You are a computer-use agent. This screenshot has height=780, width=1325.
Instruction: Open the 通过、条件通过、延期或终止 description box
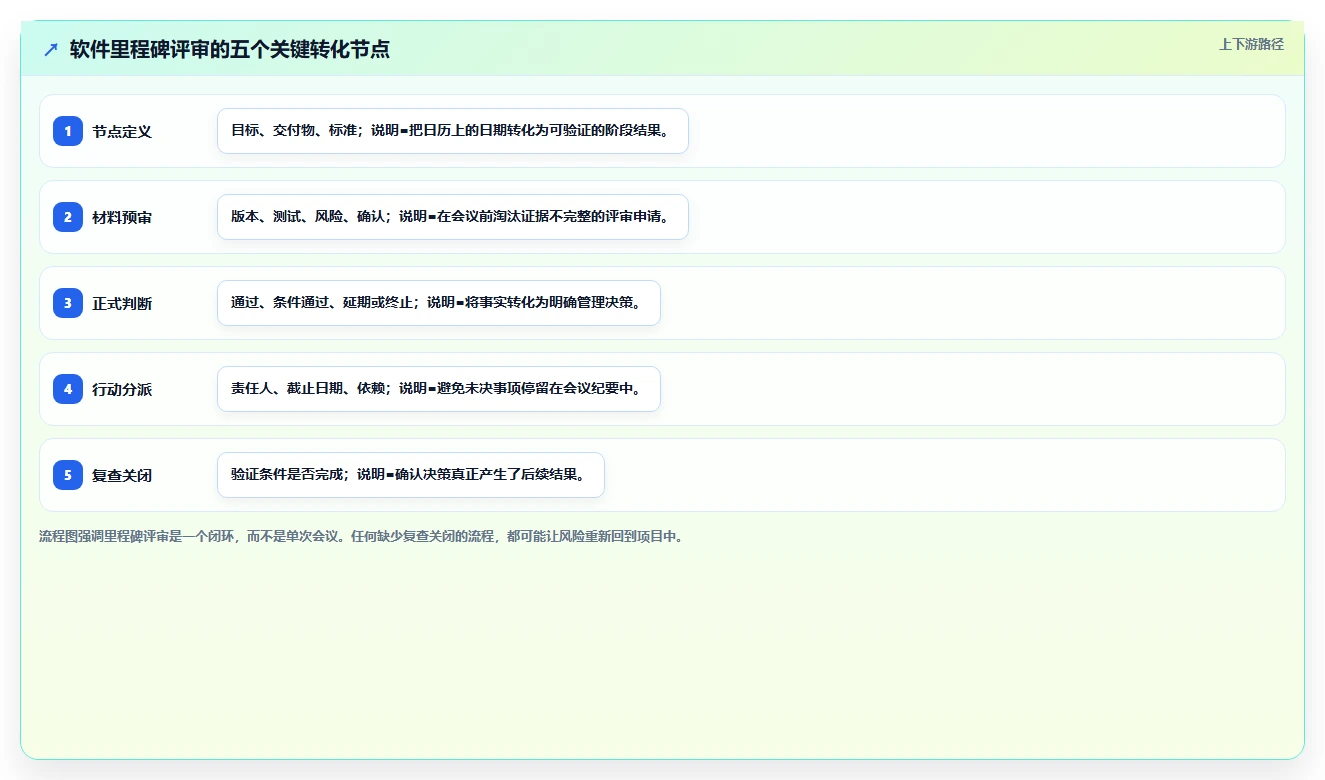[439, 303]
